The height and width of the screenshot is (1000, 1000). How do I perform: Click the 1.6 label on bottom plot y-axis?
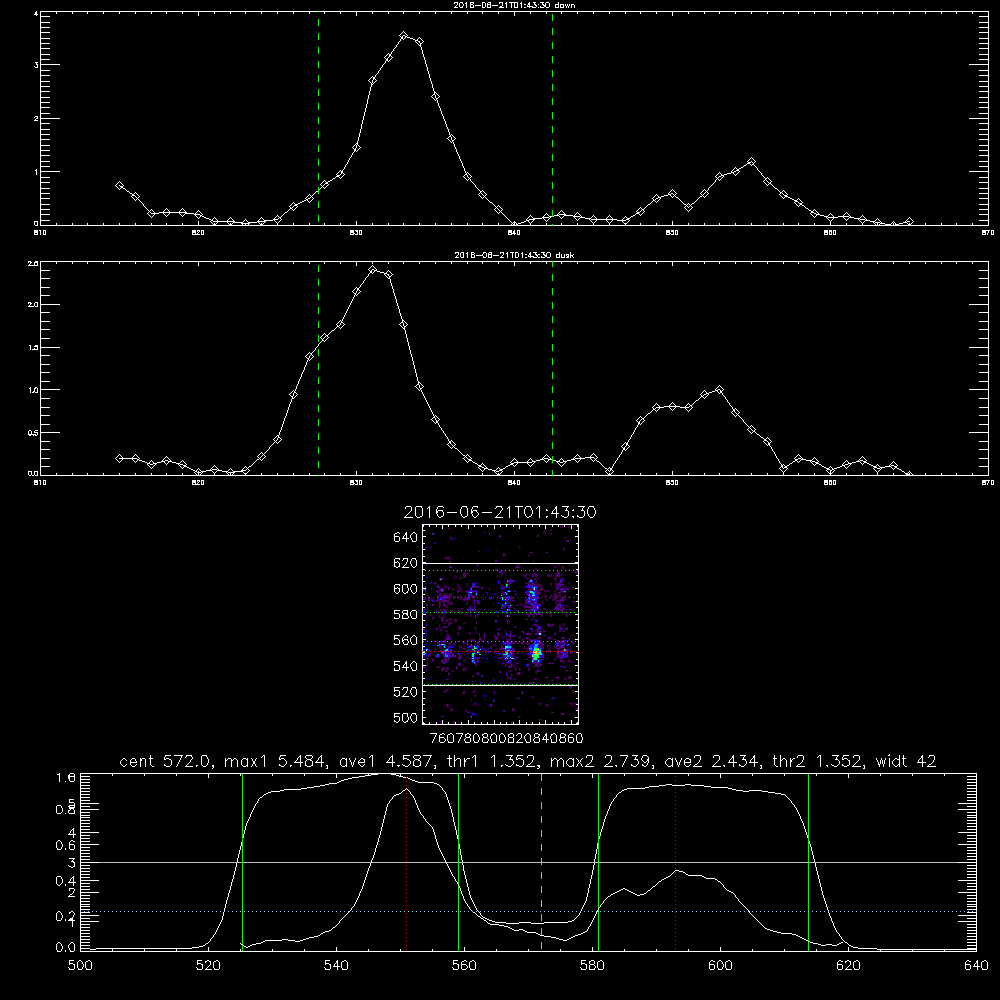click(x=66, y=778)
